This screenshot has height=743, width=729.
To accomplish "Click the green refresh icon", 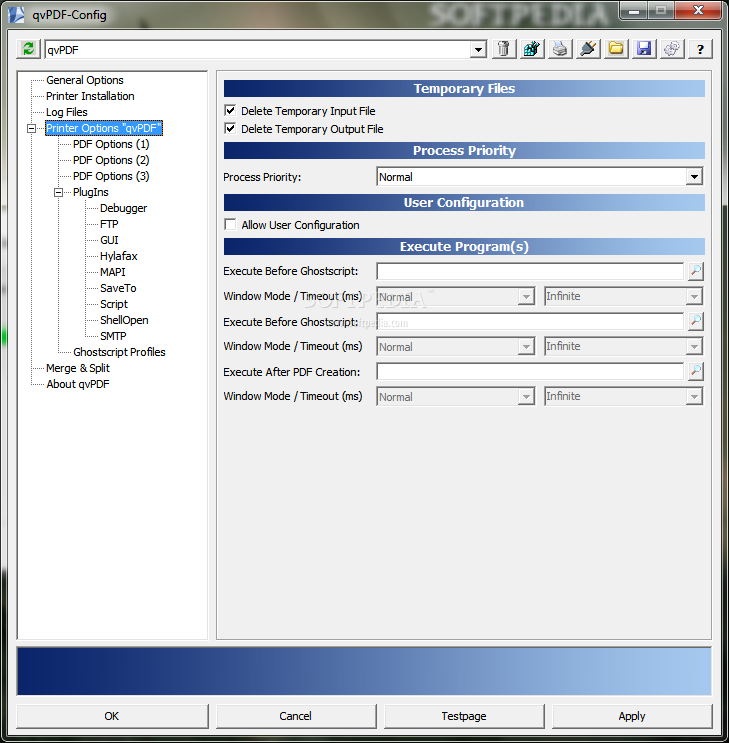I will [28, 49].
